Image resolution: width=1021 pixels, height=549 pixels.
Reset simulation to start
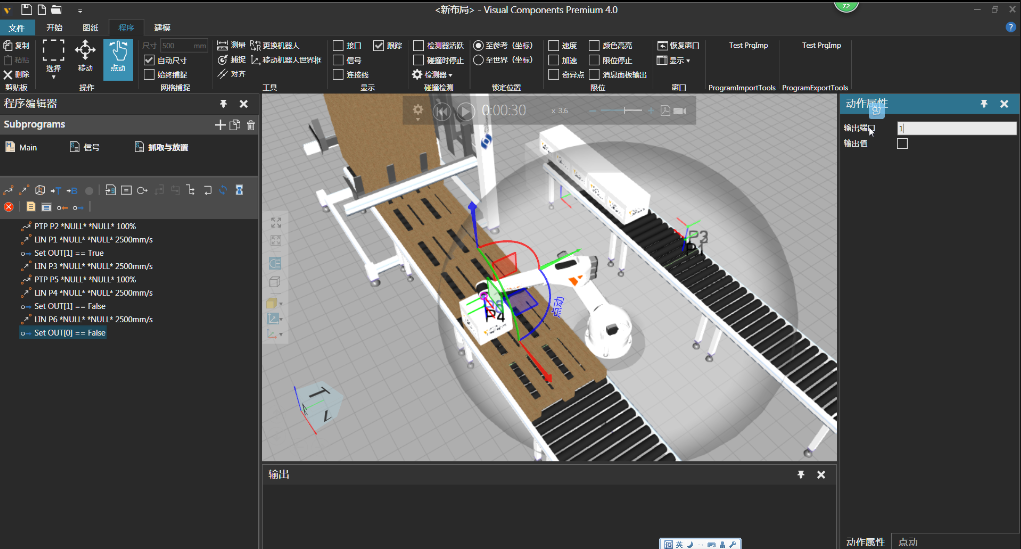[x=441, y=111]
